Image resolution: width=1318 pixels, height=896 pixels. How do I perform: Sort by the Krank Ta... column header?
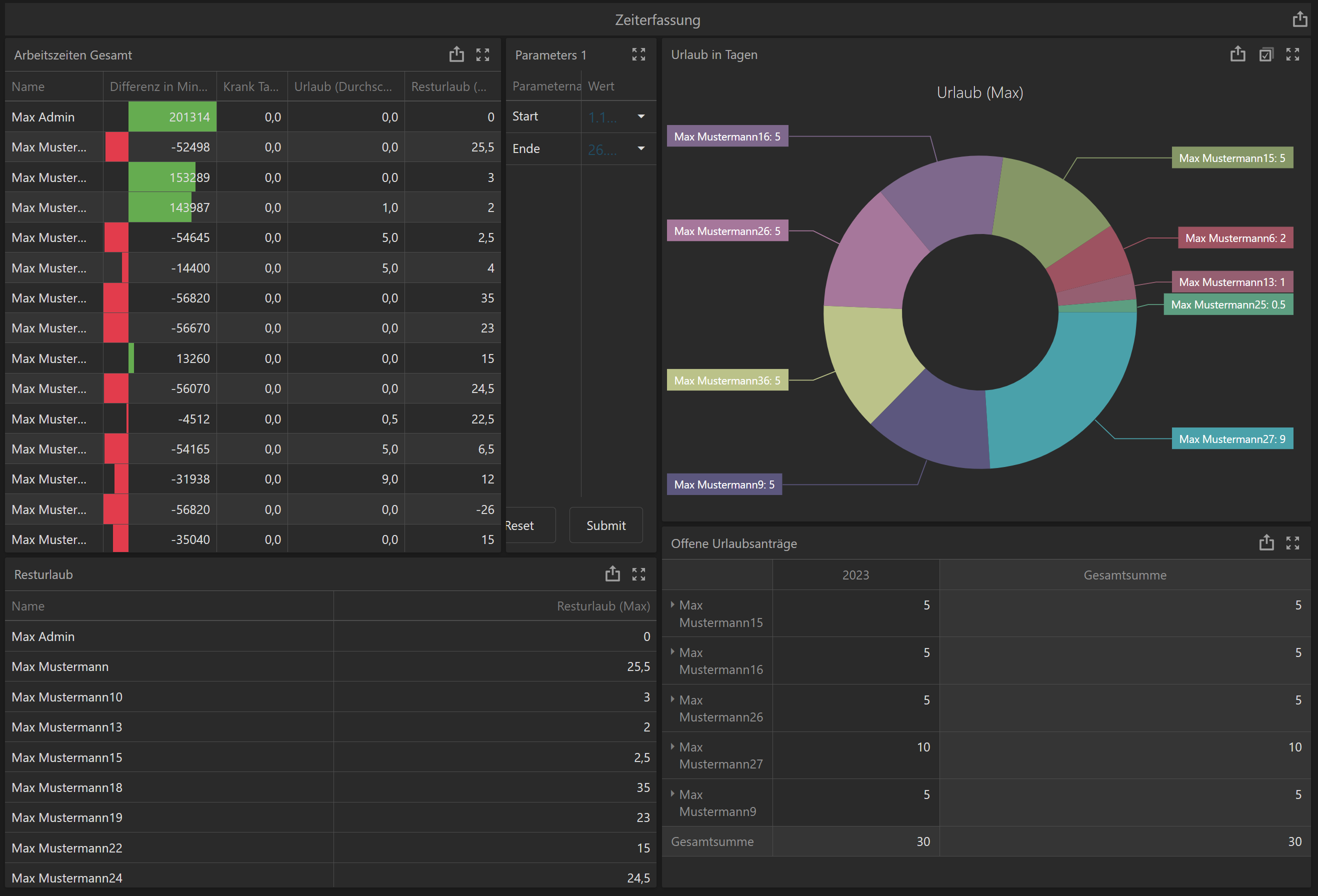(x=252, y=86)
